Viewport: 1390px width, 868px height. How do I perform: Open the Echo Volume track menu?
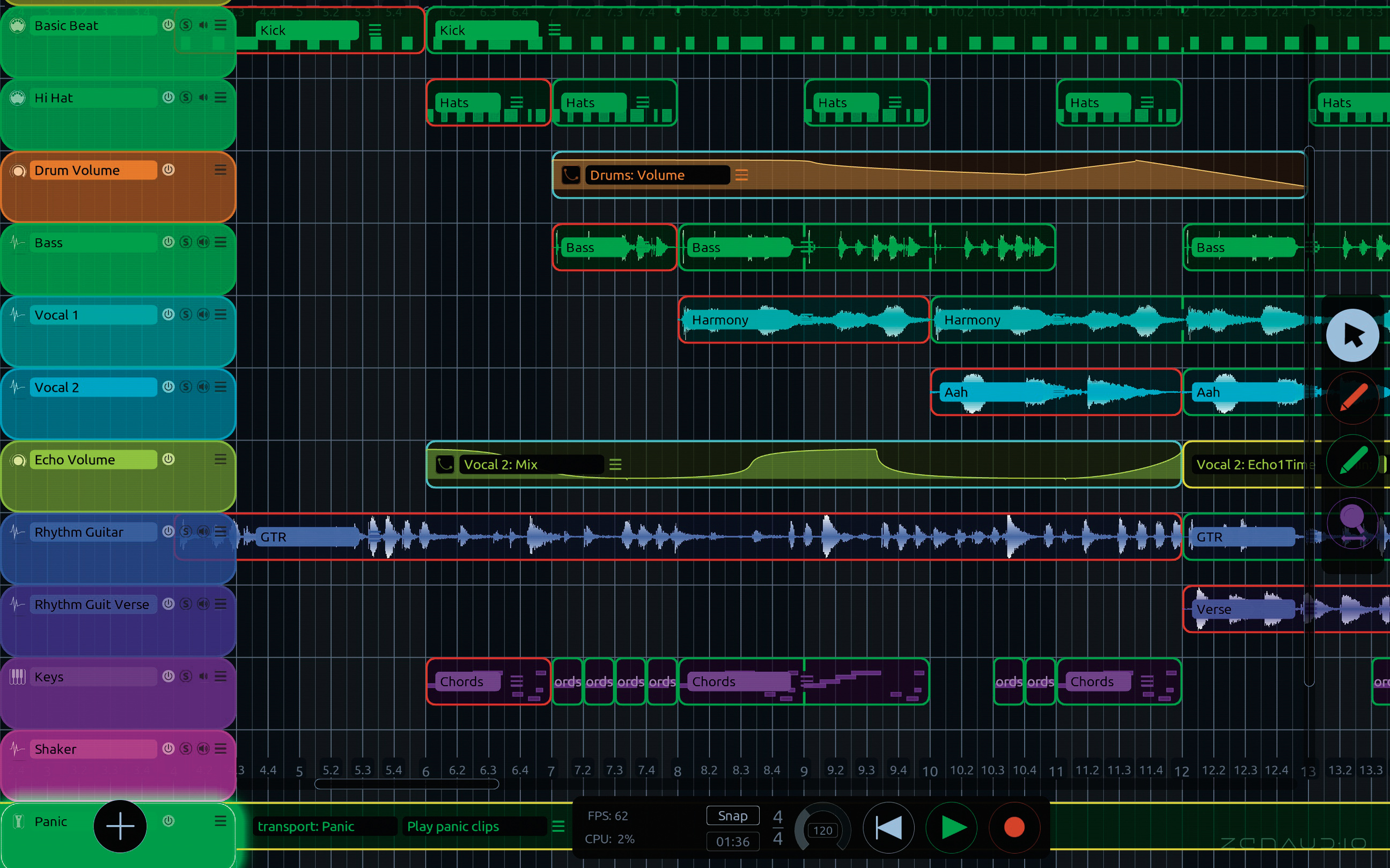tap(220, 459)
